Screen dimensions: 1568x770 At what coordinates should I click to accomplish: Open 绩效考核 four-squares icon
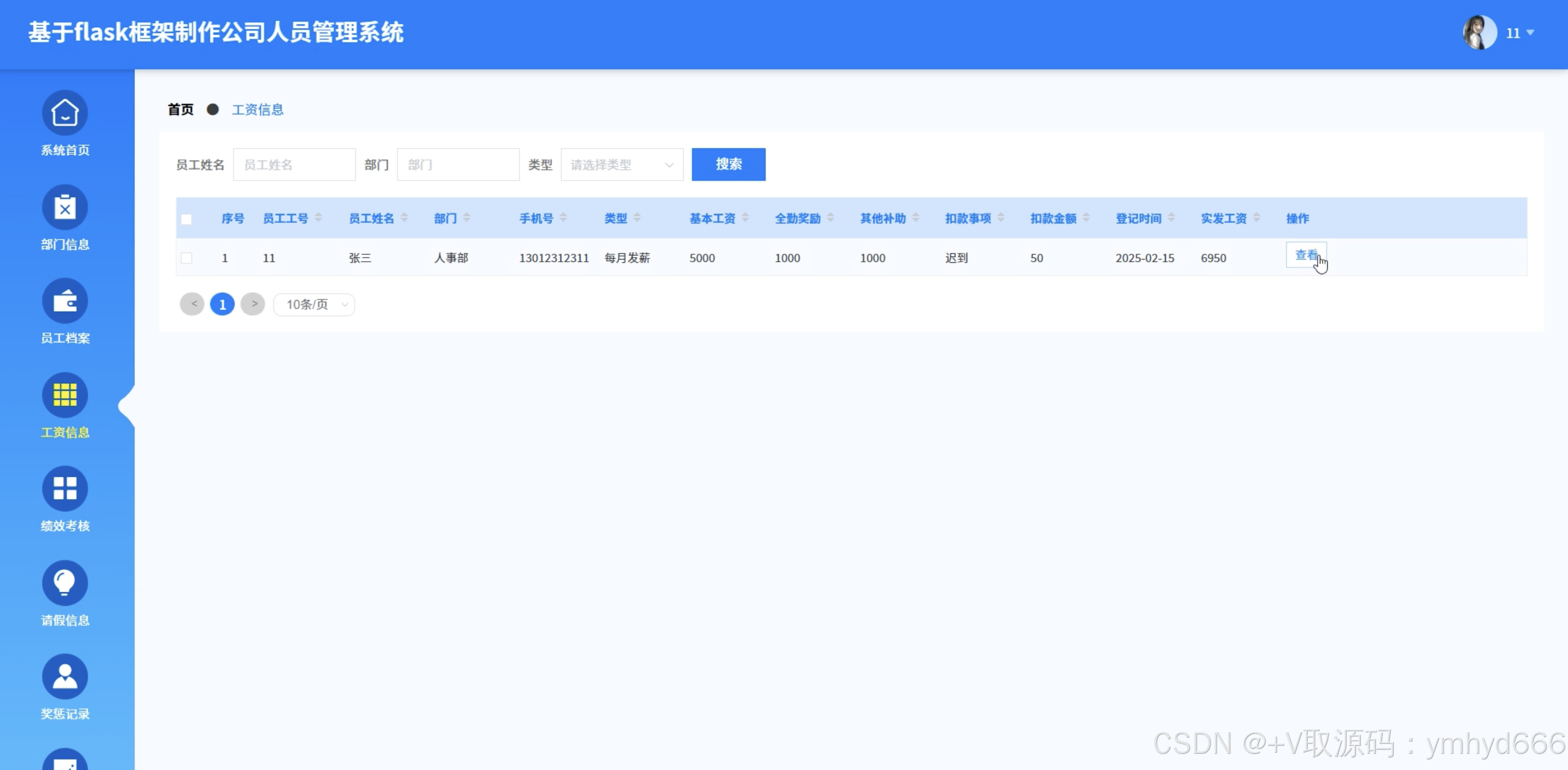pyautogui.click(x=65, y=488)
